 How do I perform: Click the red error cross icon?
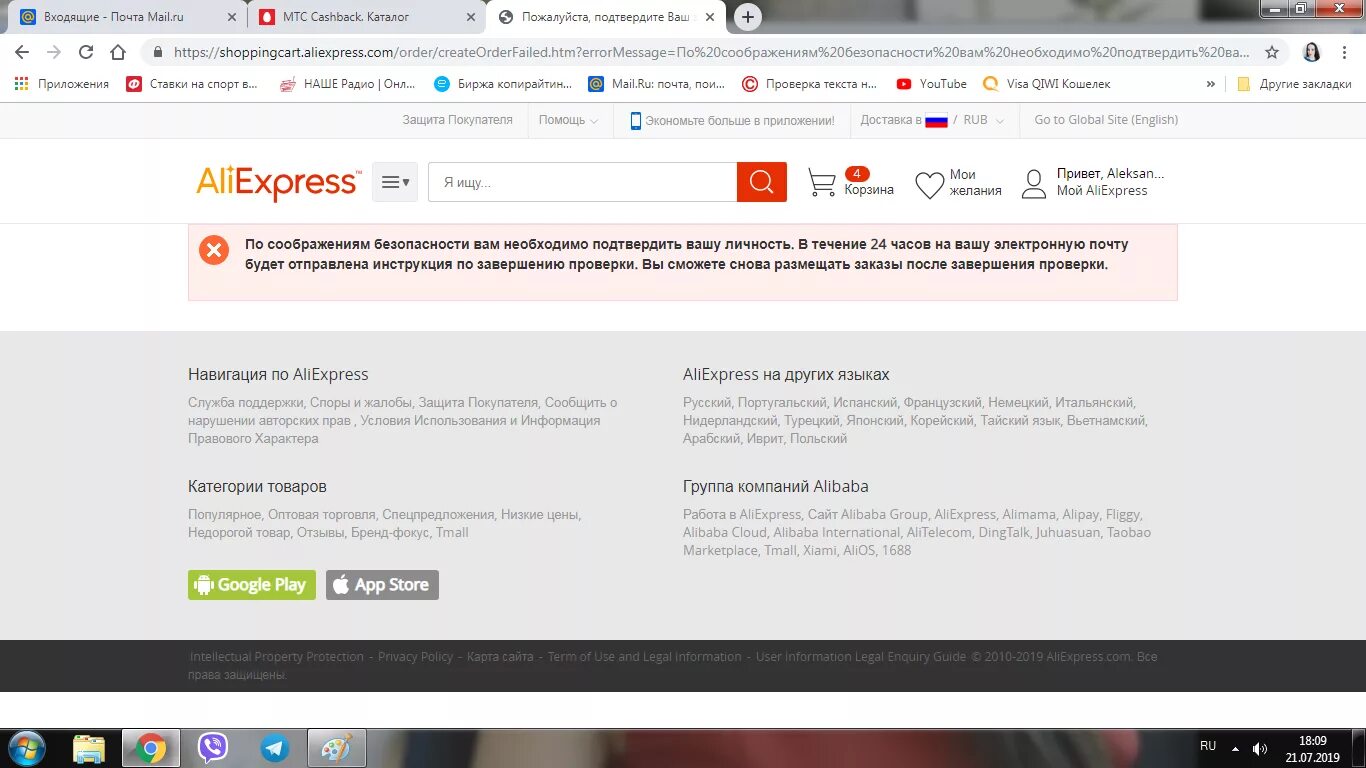[x=214, y=250]
